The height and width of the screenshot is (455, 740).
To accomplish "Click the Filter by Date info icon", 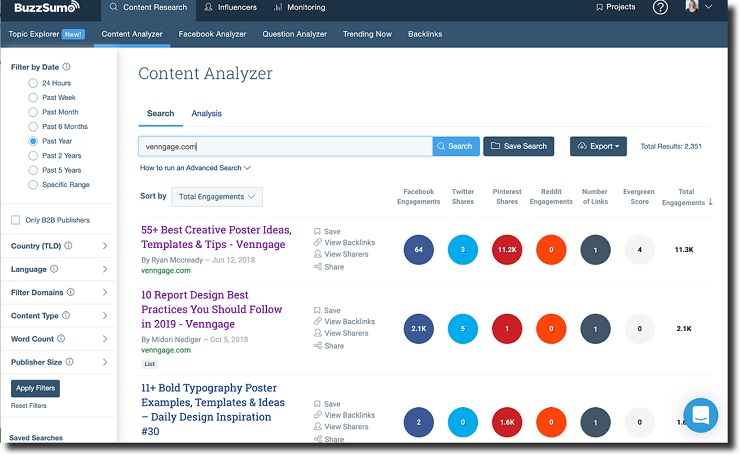I will 67,67.
